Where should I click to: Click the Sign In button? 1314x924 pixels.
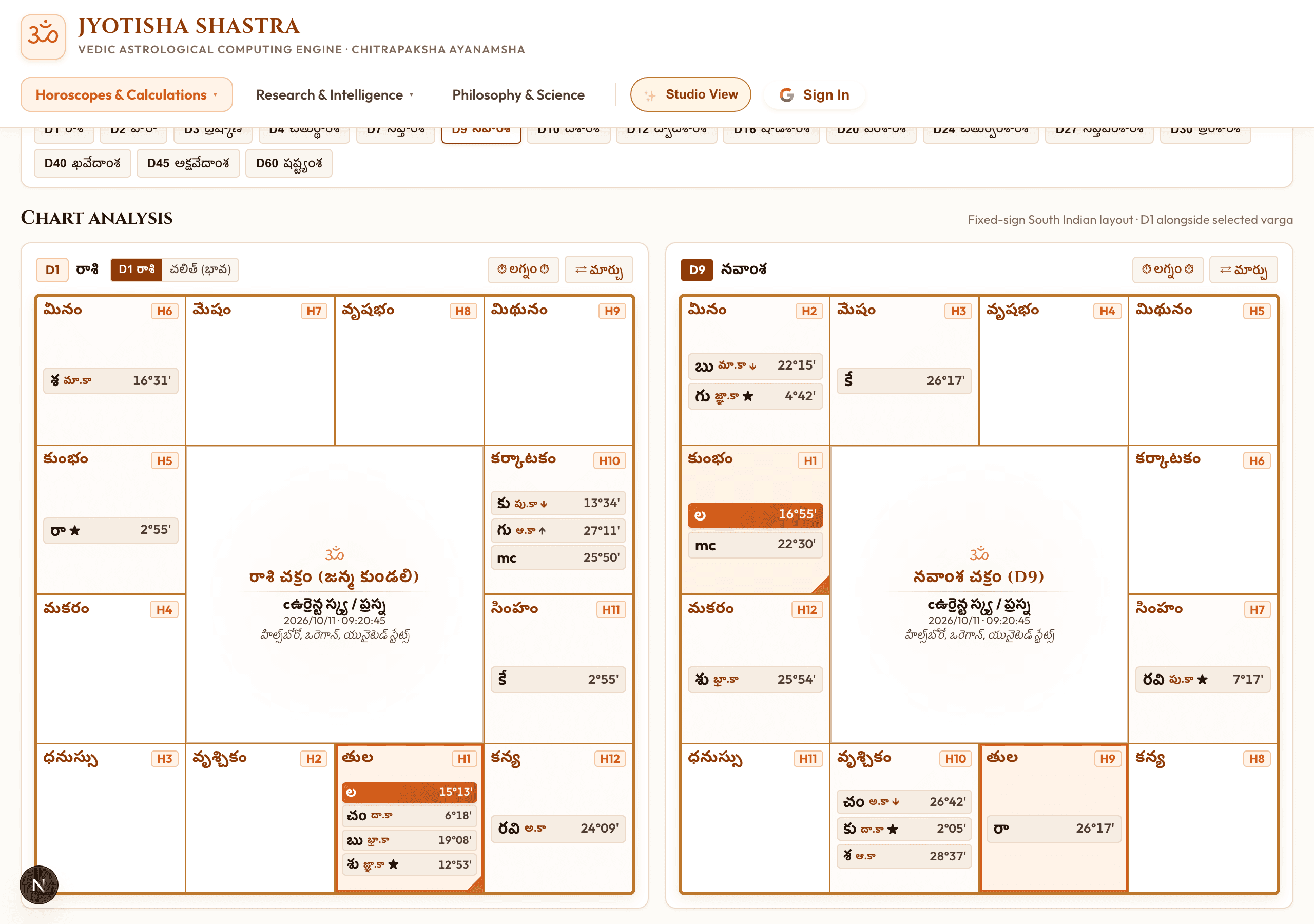pos(815,94)
